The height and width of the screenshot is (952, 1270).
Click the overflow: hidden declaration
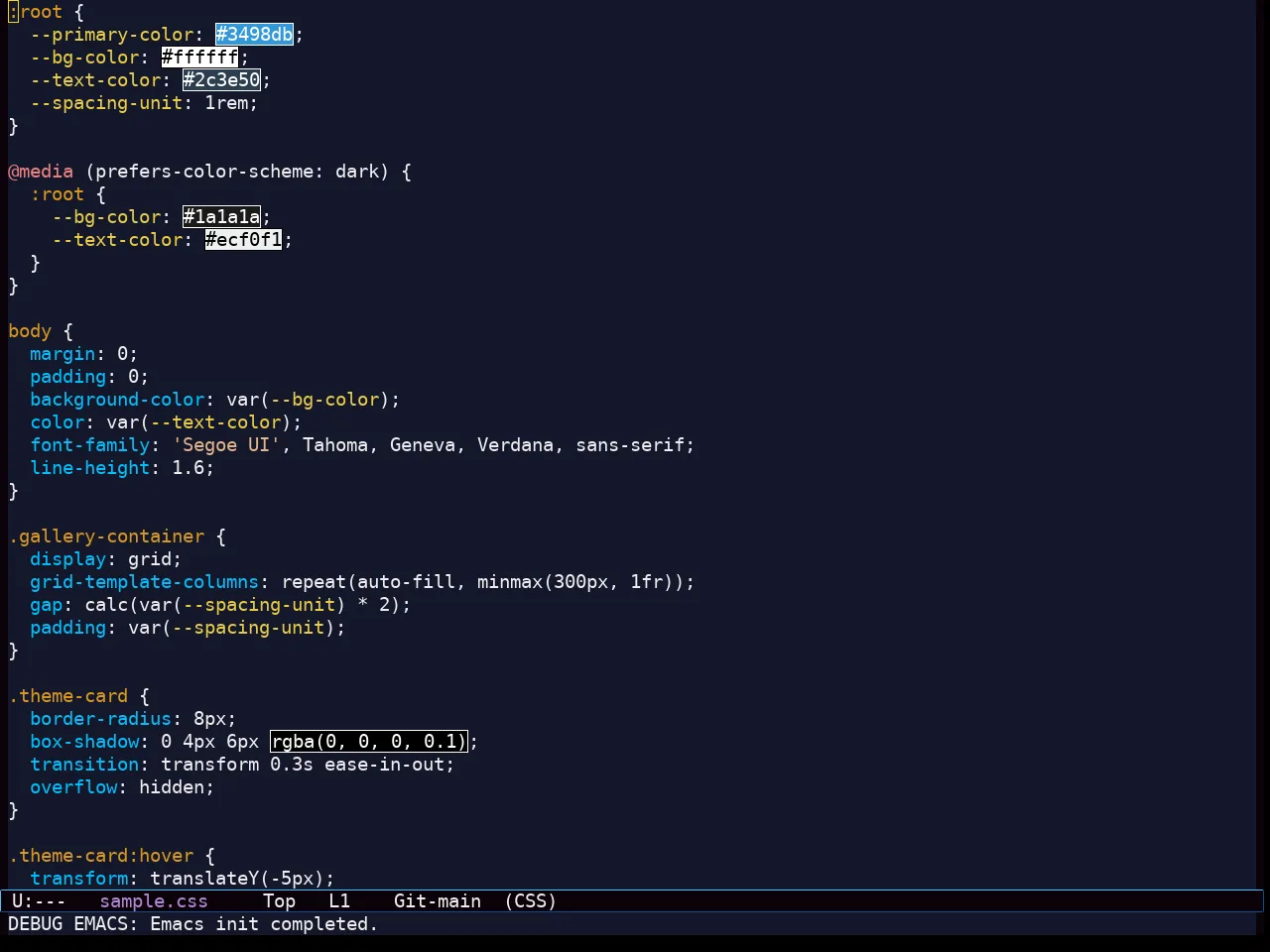pyautogui.click(x=122, y=787)
